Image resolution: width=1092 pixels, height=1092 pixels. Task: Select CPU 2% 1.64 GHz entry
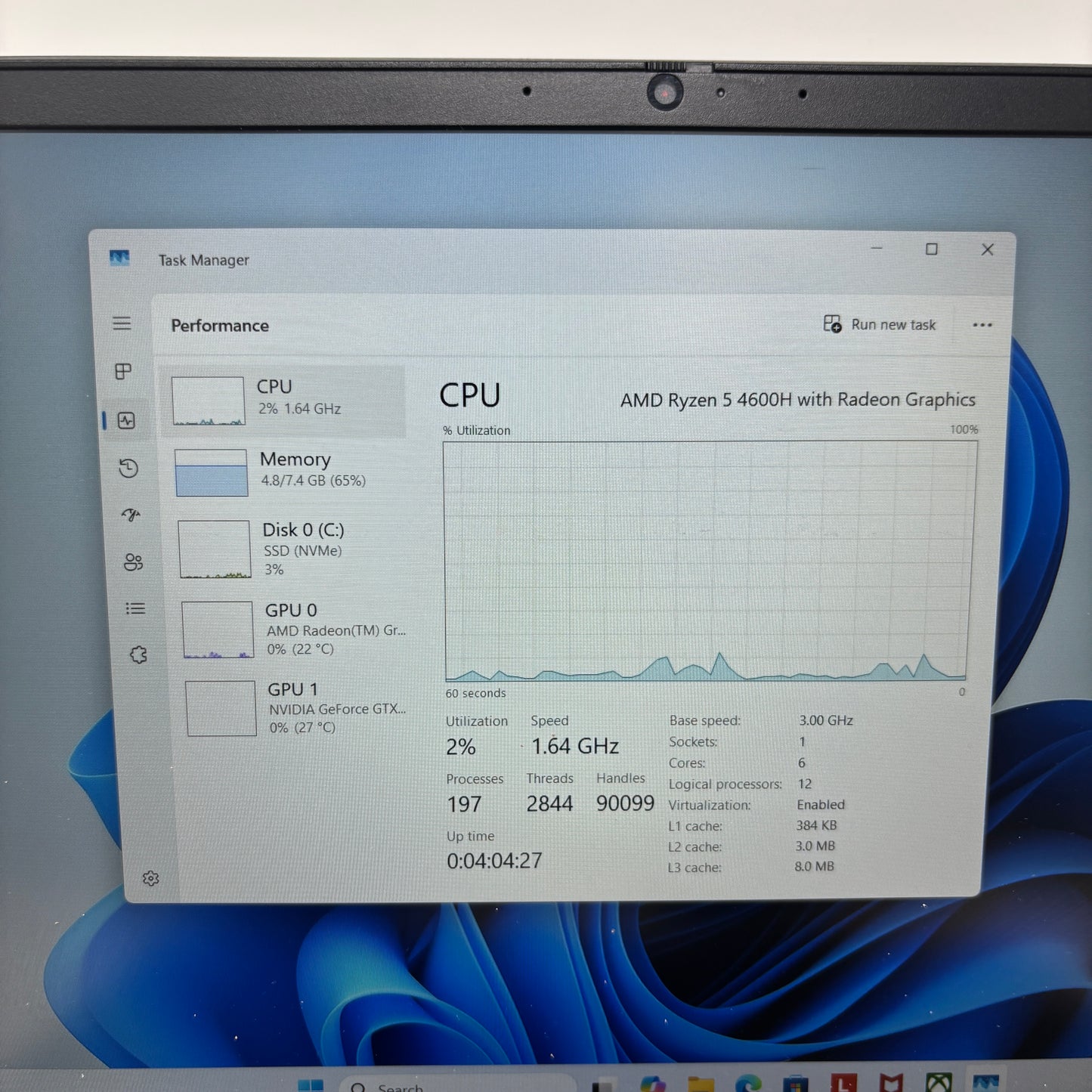point(285,400)
